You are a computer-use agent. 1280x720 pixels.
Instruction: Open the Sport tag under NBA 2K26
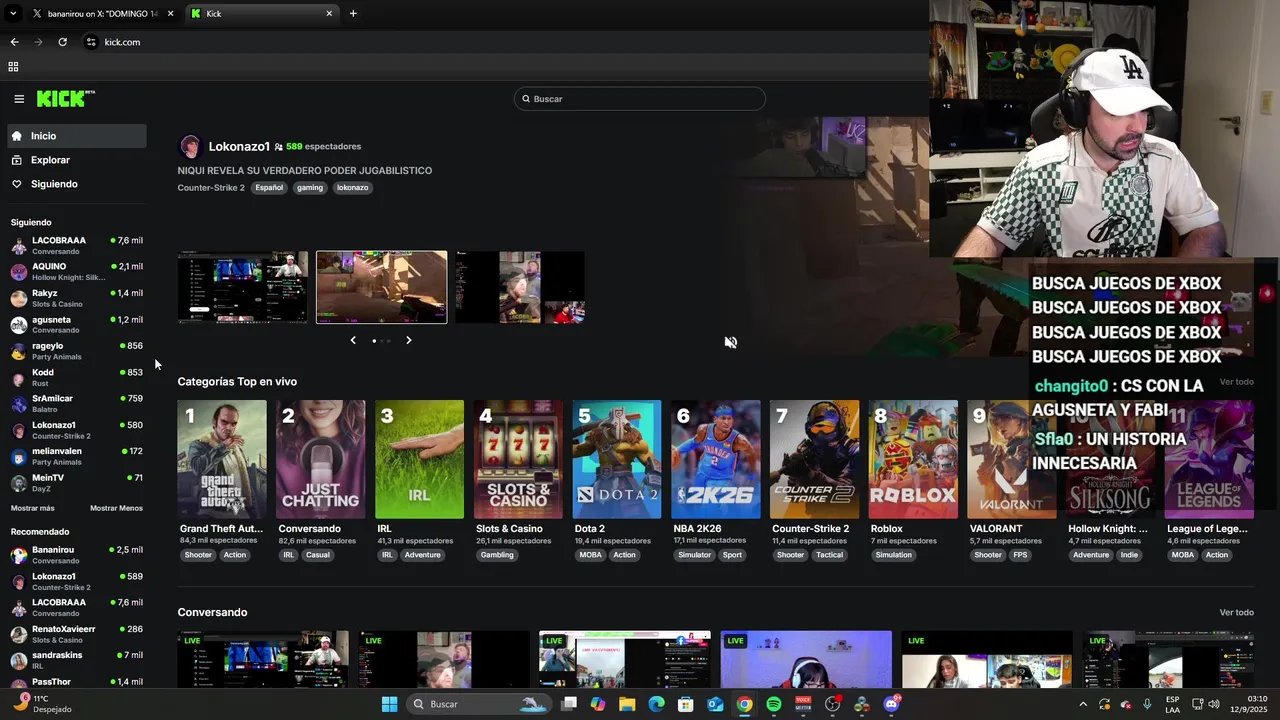coord(733,555)
